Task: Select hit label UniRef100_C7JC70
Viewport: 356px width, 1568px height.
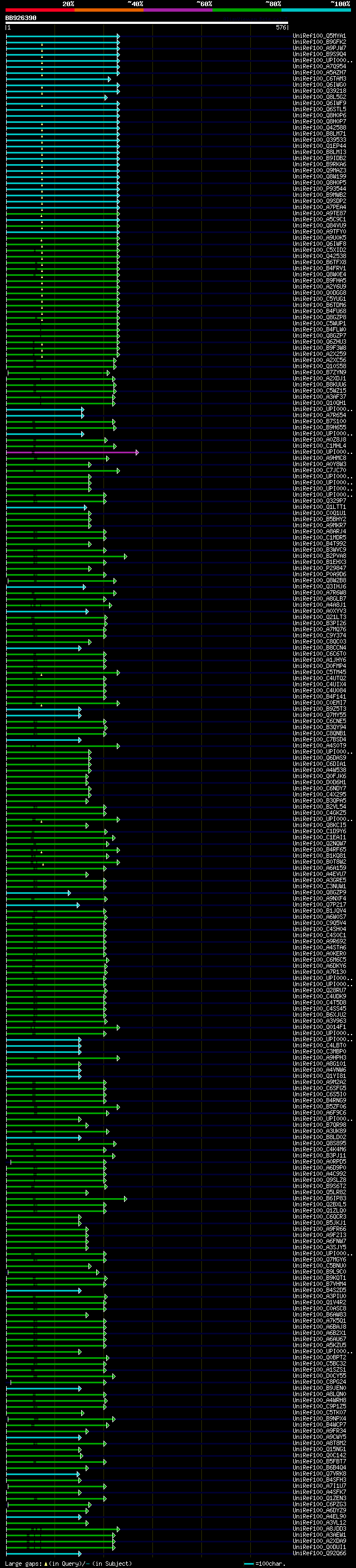Action: (x=319, y=470)
